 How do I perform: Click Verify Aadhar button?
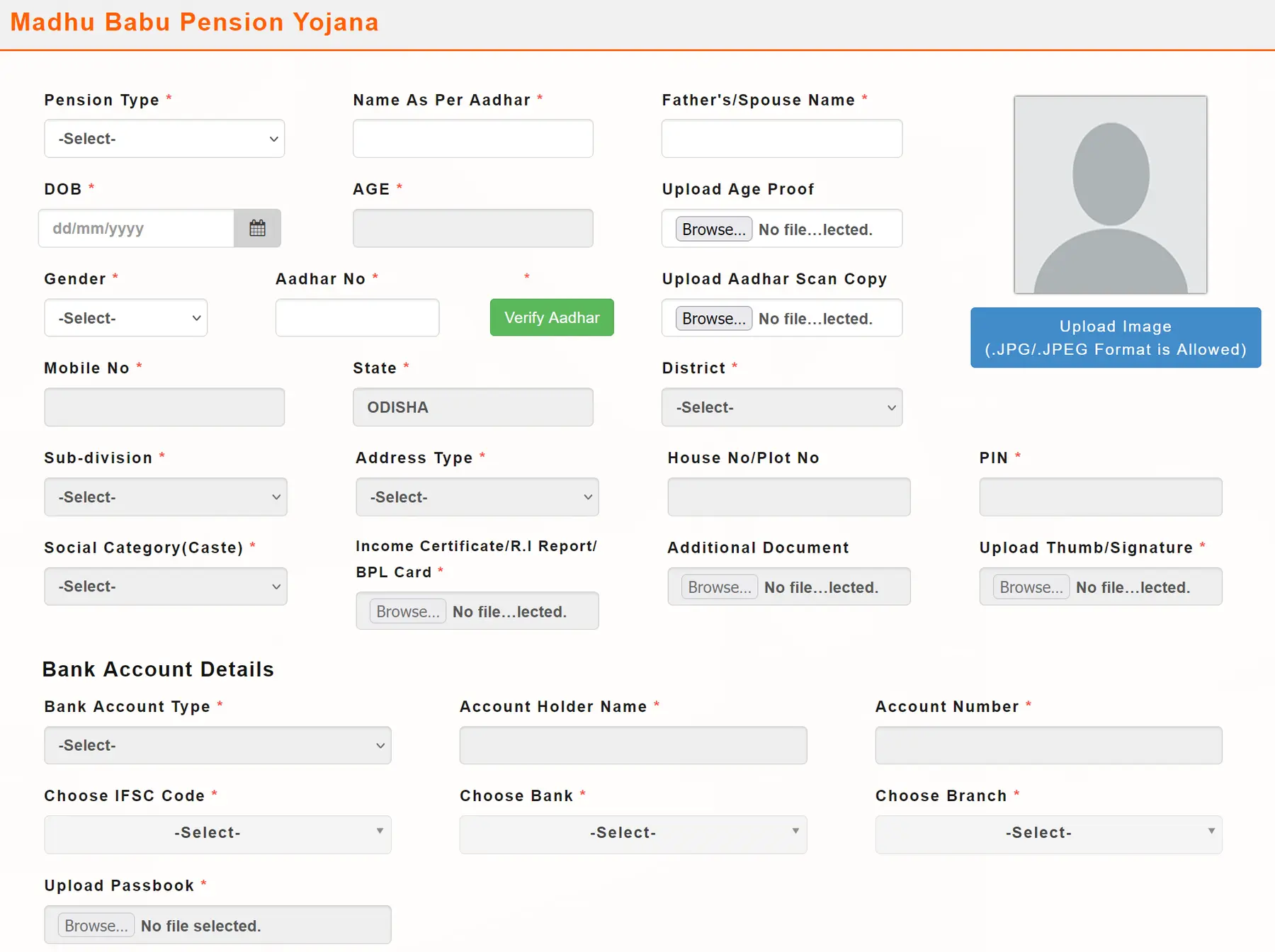551,317
